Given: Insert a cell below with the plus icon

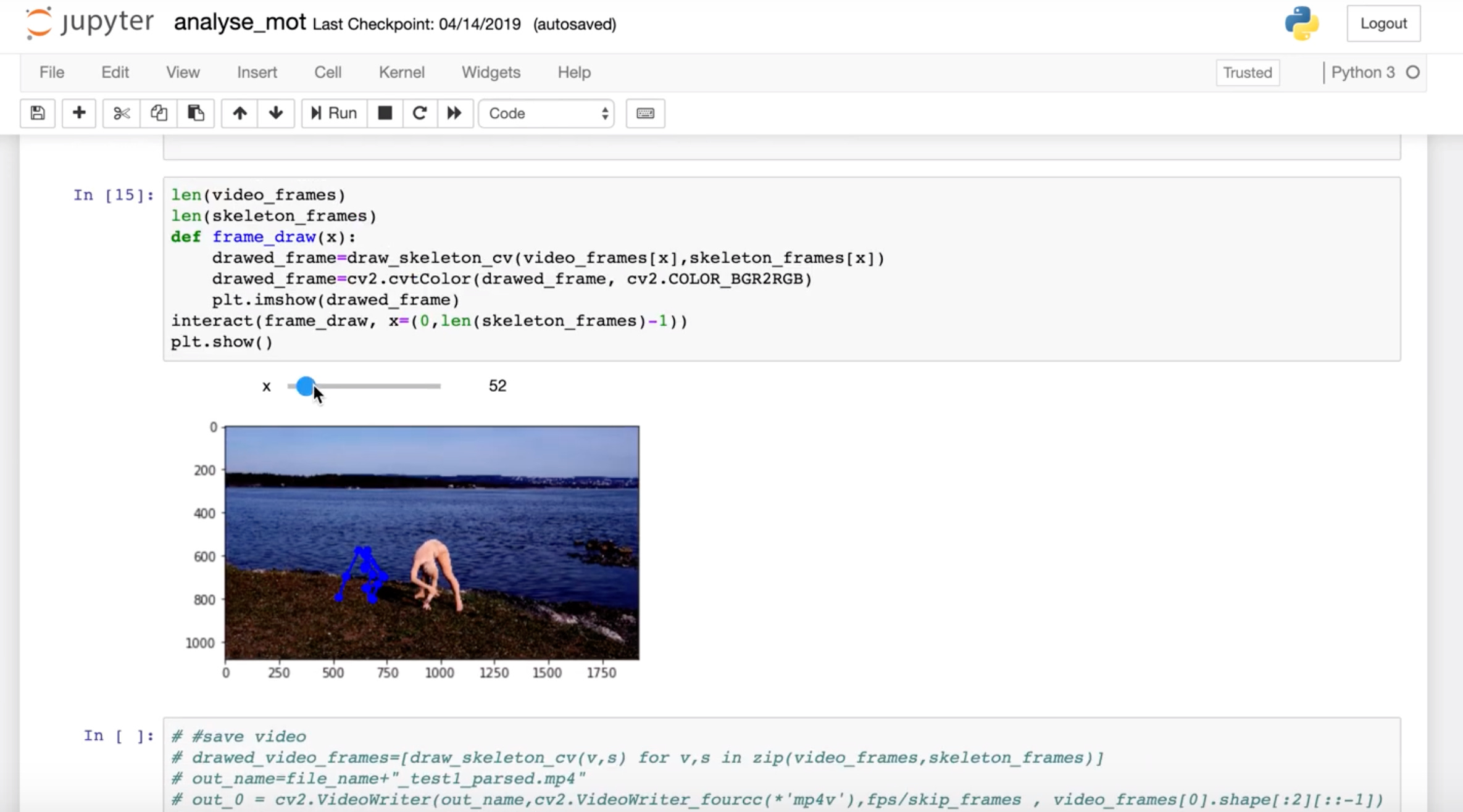Looking at the screenshot, I should (x=79, y=113).
